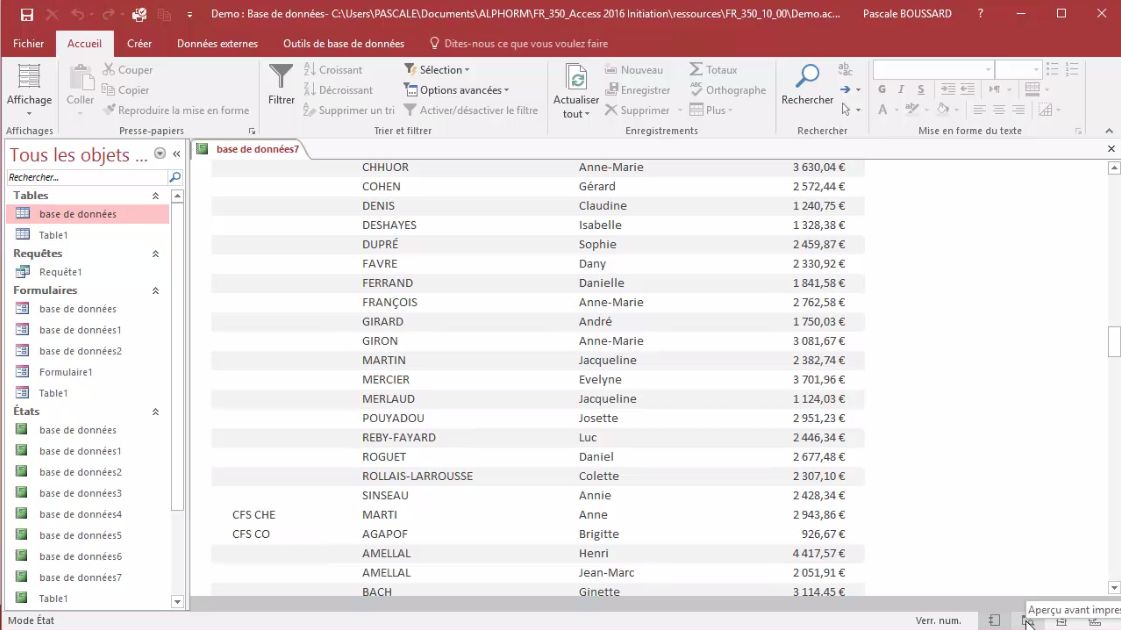Click the name cell ROLLAIS-LARROUSSE

[x=418, y=476]
